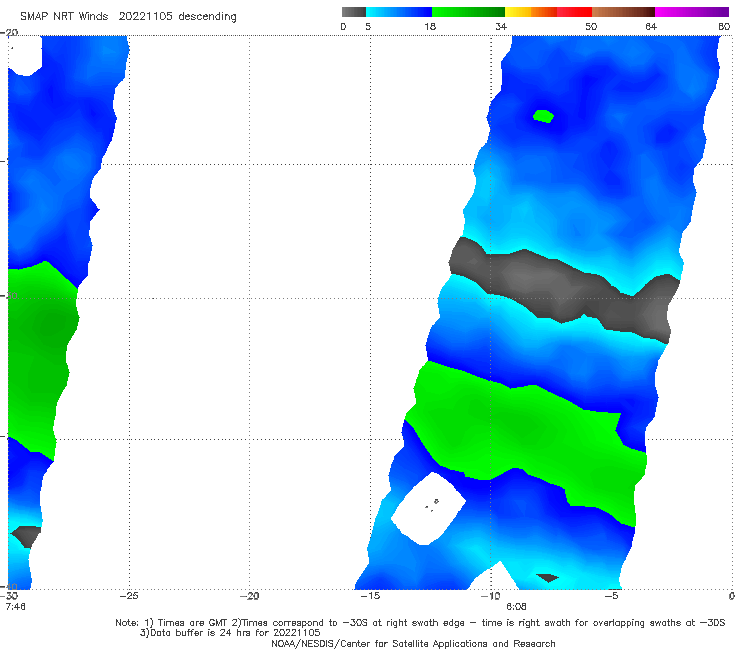Click the magenta 64–80 segment of the color bar

(x=692, y=12)
